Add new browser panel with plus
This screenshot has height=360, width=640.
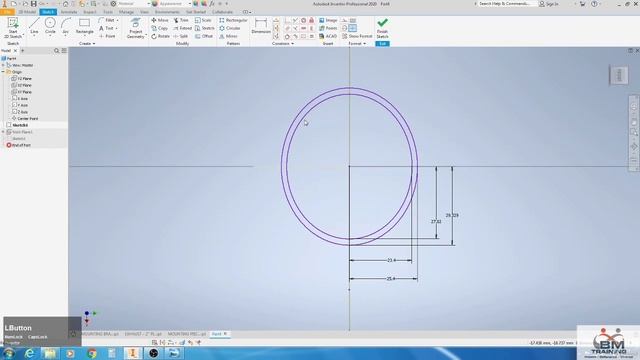[x=22, y=51]
